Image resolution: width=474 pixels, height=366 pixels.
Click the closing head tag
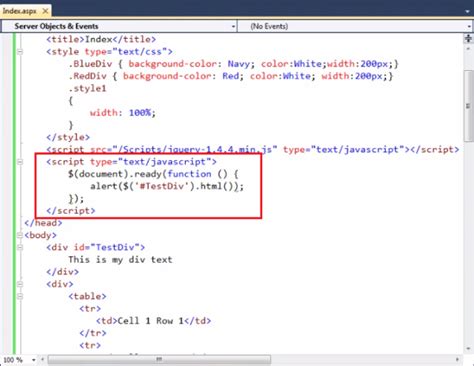coord(43,223)
